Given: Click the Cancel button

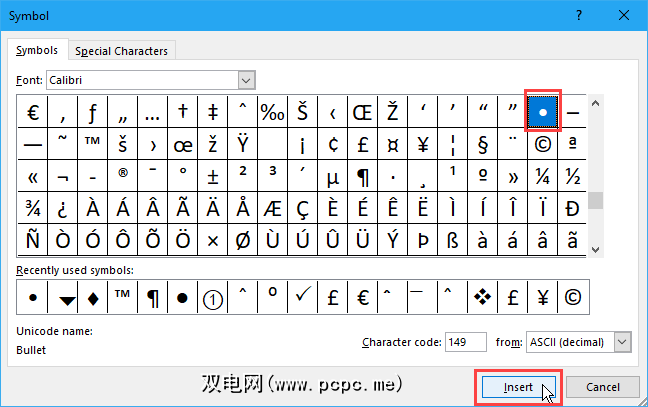Looking at the screenshot, I should click(603, 387).
